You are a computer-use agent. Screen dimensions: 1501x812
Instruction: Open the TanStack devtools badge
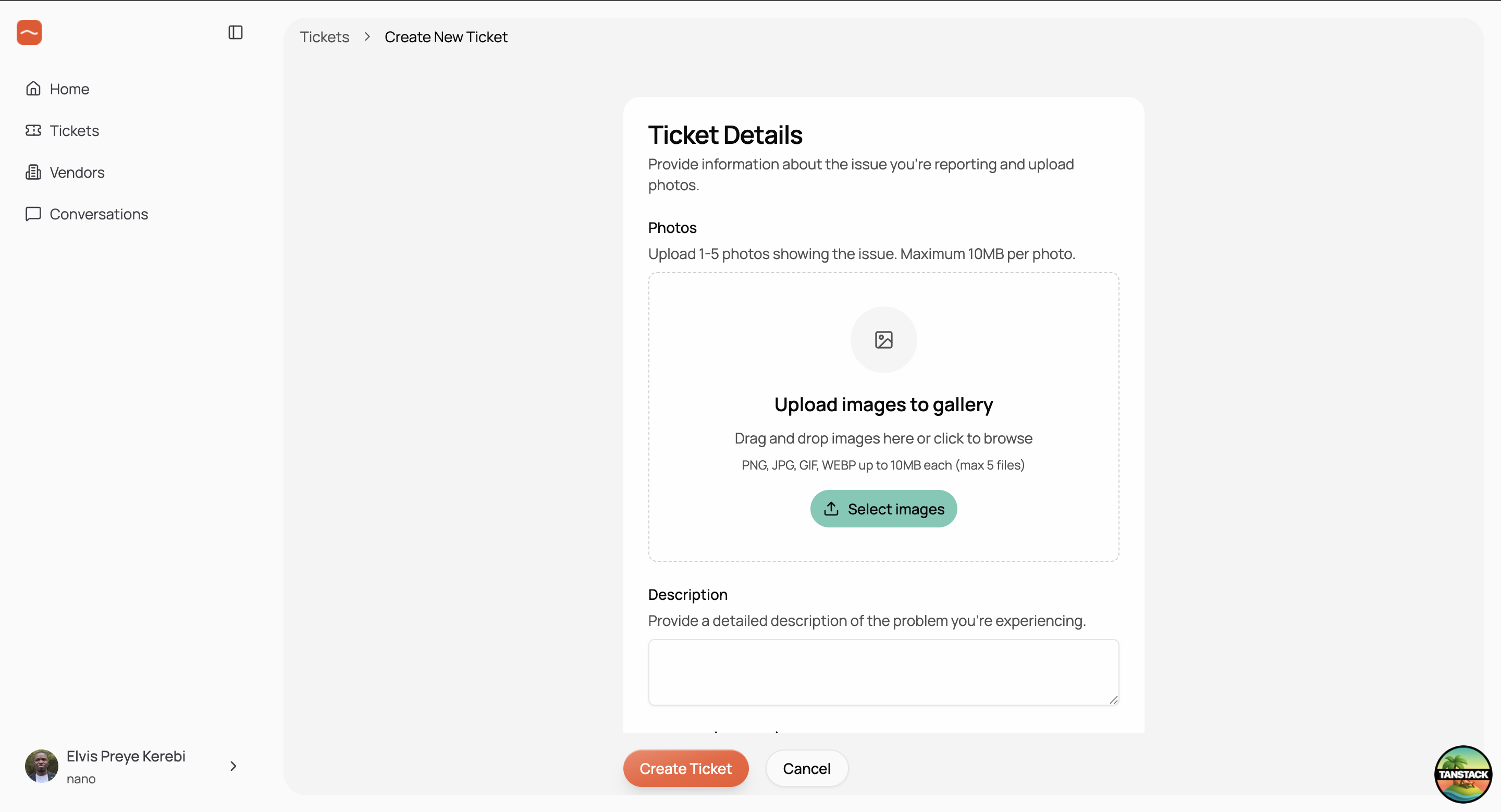point(1462,774)
